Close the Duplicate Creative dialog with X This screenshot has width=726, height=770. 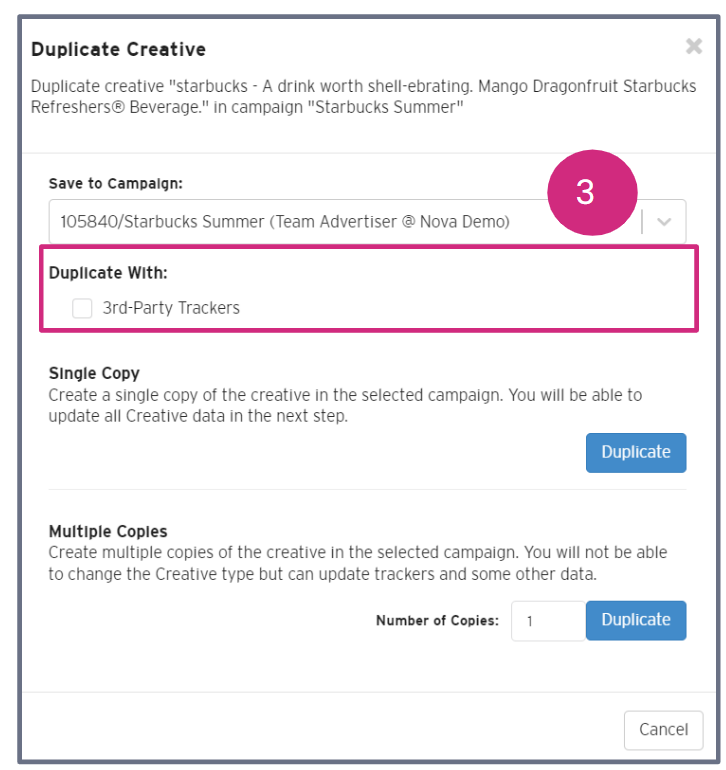pos(693,46)
